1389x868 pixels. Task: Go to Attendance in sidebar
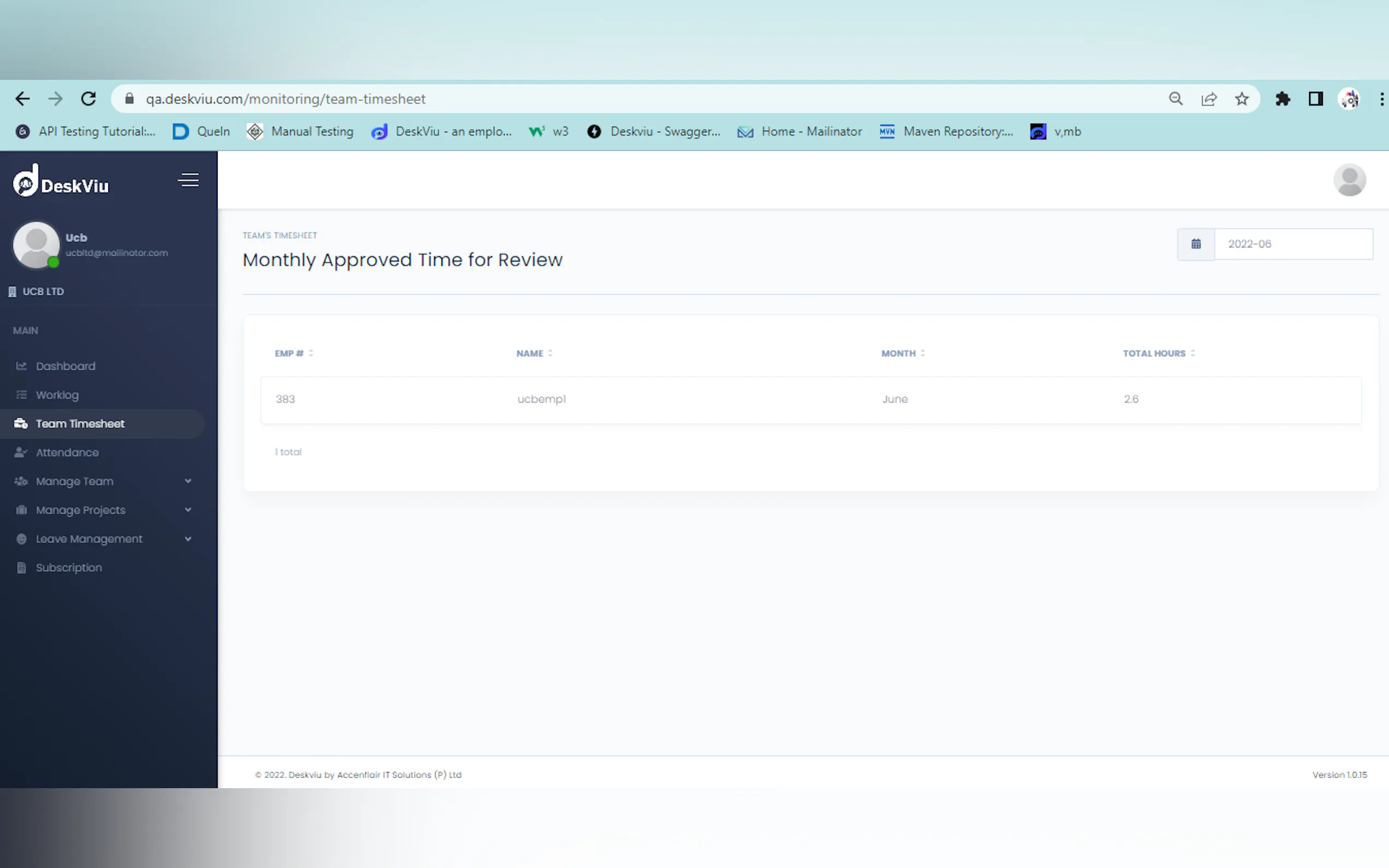pyautogui.click(x=67, y=453)
